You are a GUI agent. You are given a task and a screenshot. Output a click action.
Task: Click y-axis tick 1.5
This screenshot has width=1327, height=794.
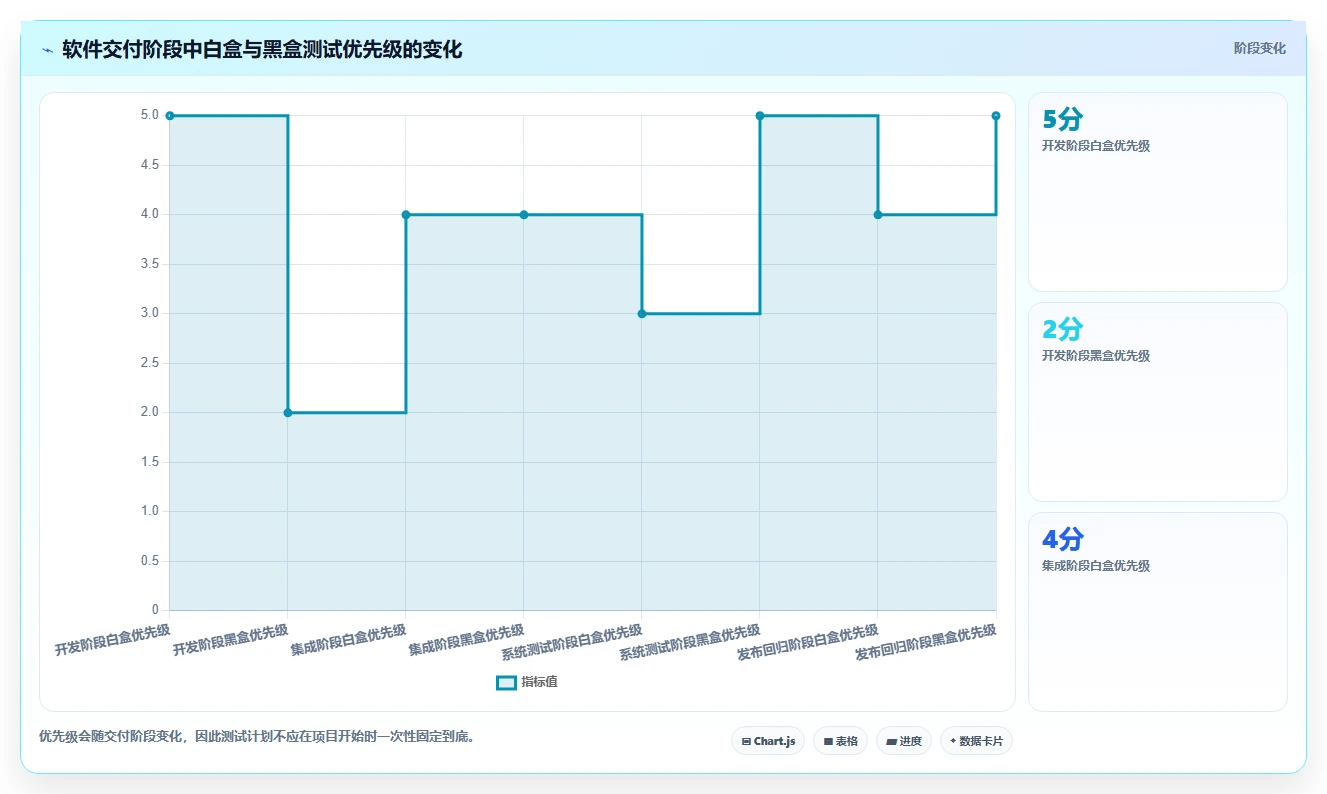150,462
